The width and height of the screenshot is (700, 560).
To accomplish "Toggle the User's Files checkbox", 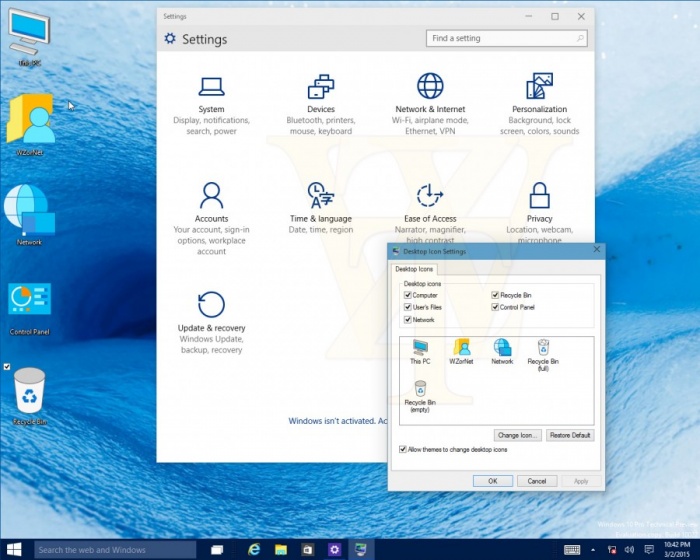I will pos(408,308).
